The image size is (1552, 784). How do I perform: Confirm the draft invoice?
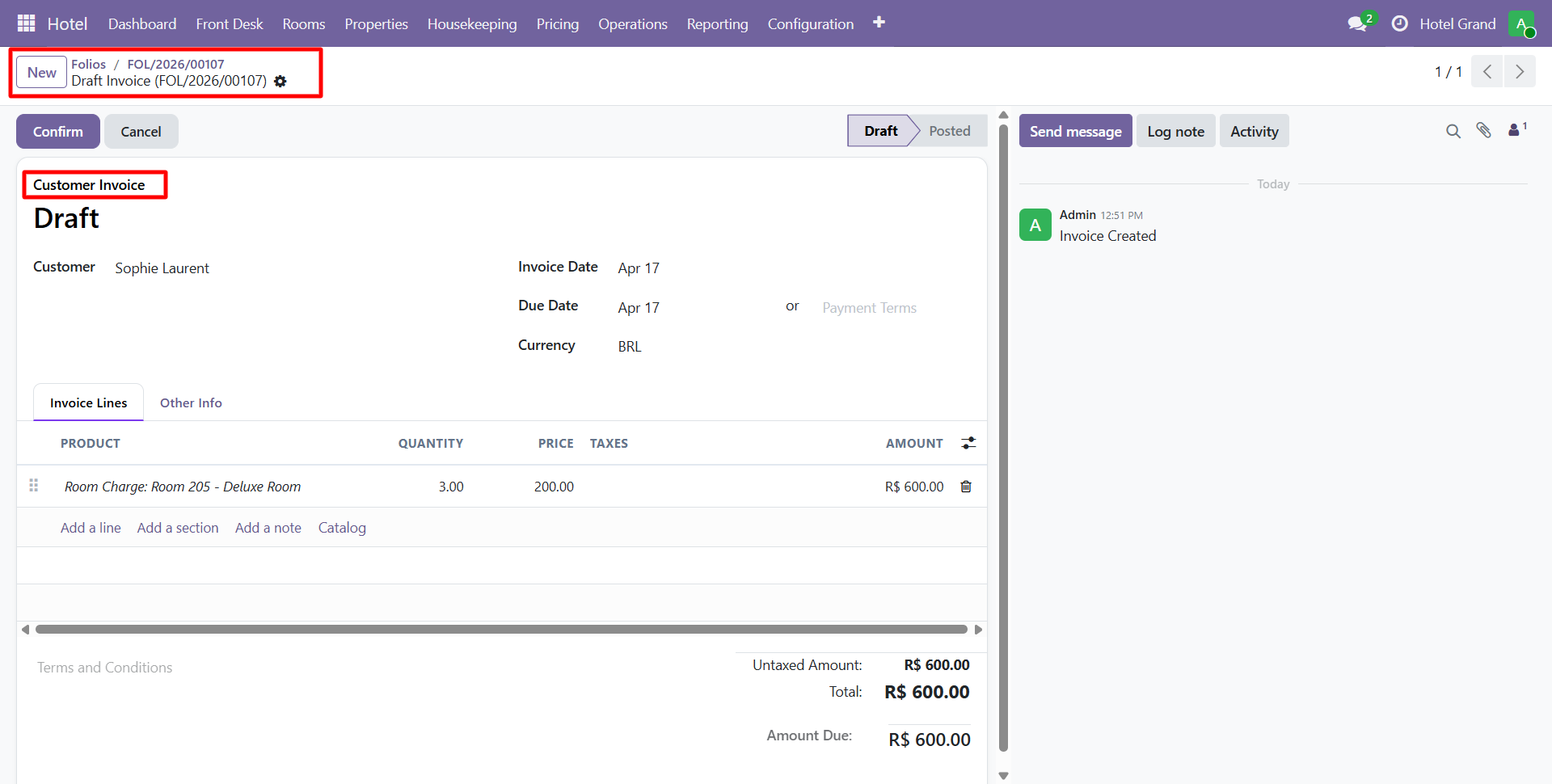pyautogui.click(x=57, y=131)
